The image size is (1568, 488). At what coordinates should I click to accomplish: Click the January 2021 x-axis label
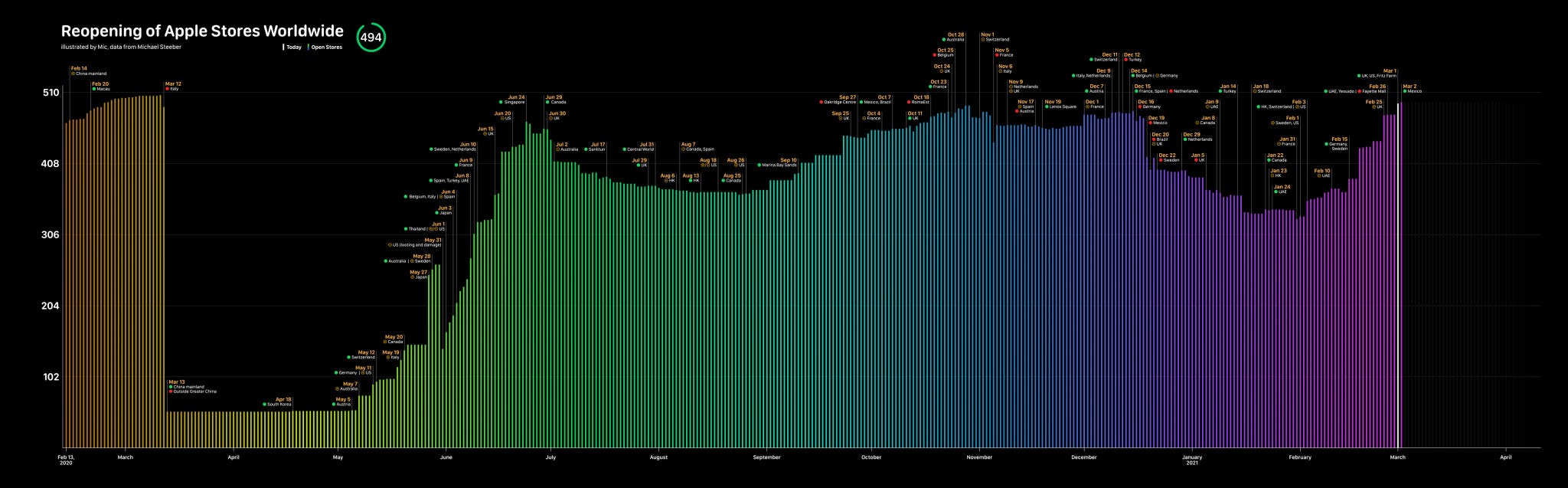coord(1192,460)
